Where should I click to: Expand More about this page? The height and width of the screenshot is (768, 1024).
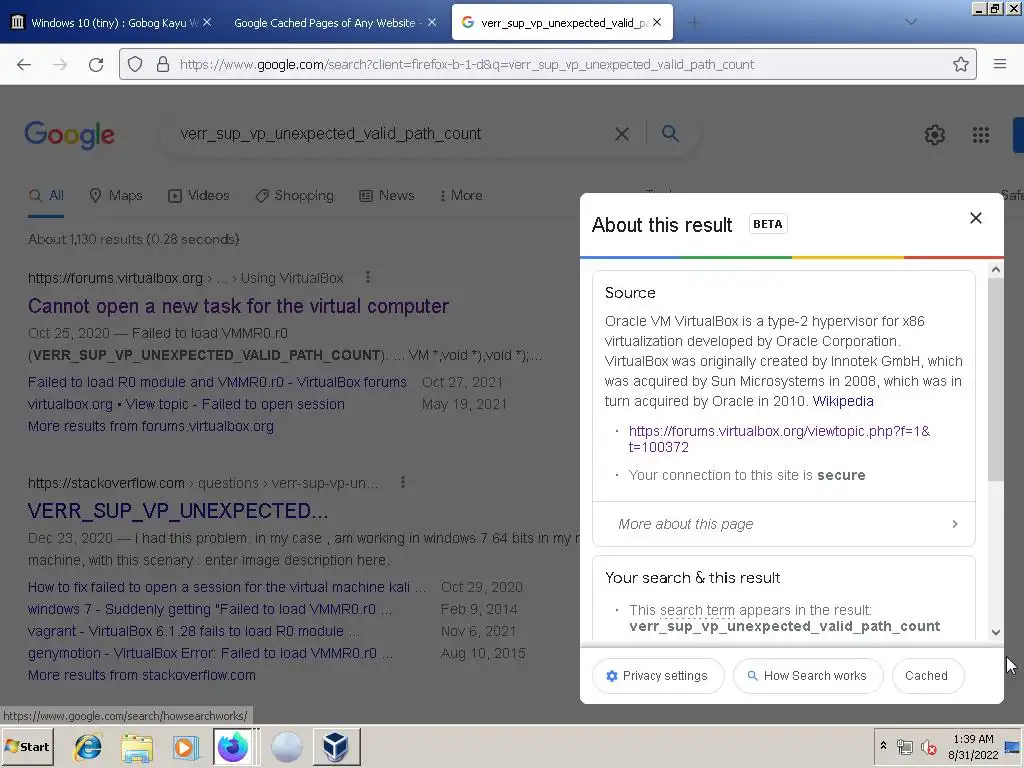[x=784, y=524]
